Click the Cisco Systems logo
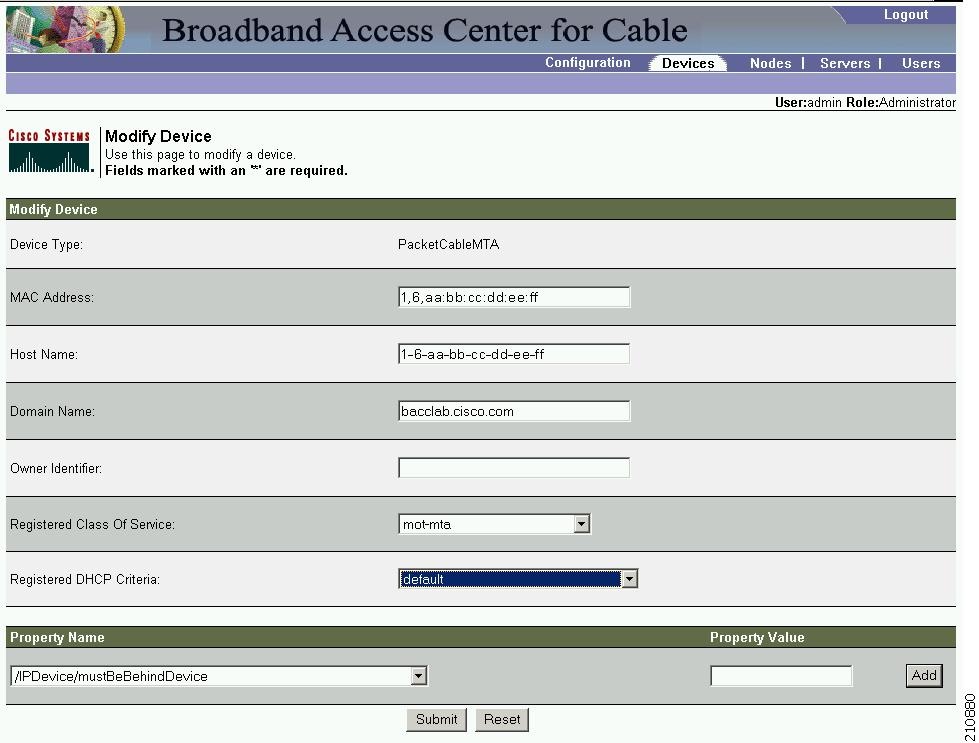Image resolution: width=979 pixels, height=743 pixels. tap(49, 147)
